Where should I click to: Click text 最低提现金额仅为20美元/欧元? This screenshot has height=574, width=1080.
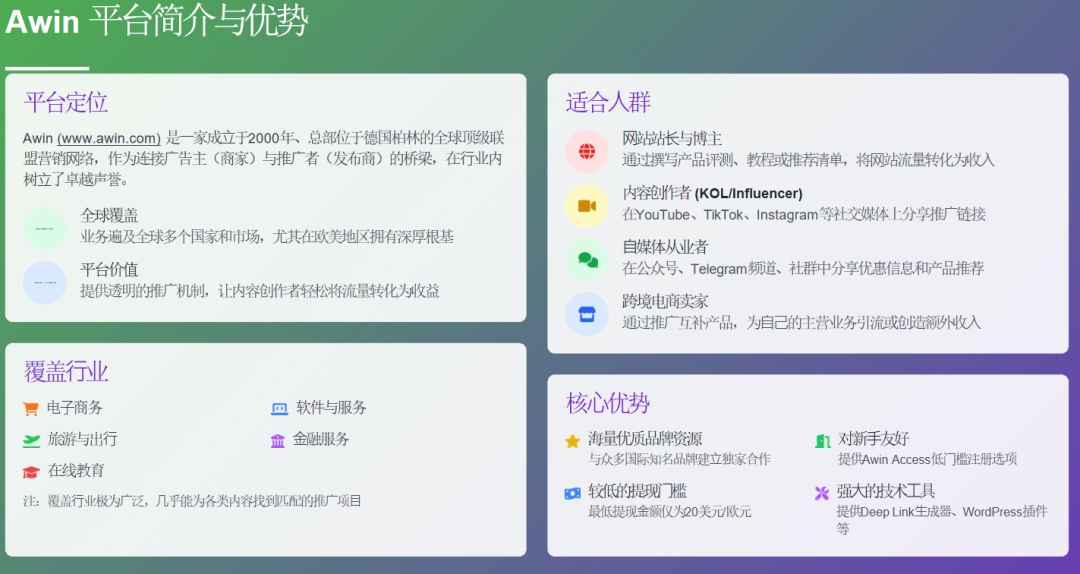pyautogui.click(x=669, y=512)
